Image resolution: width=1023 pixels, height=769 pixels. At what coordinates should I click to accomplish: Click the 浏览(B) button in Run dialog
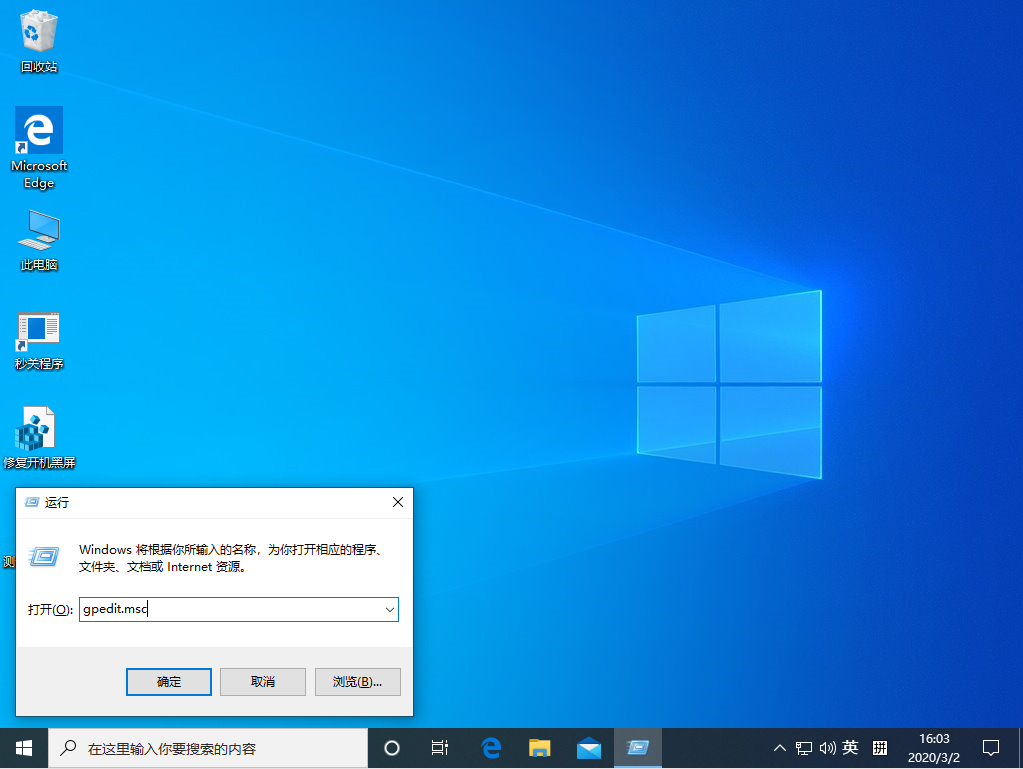[x=357, y=681]
